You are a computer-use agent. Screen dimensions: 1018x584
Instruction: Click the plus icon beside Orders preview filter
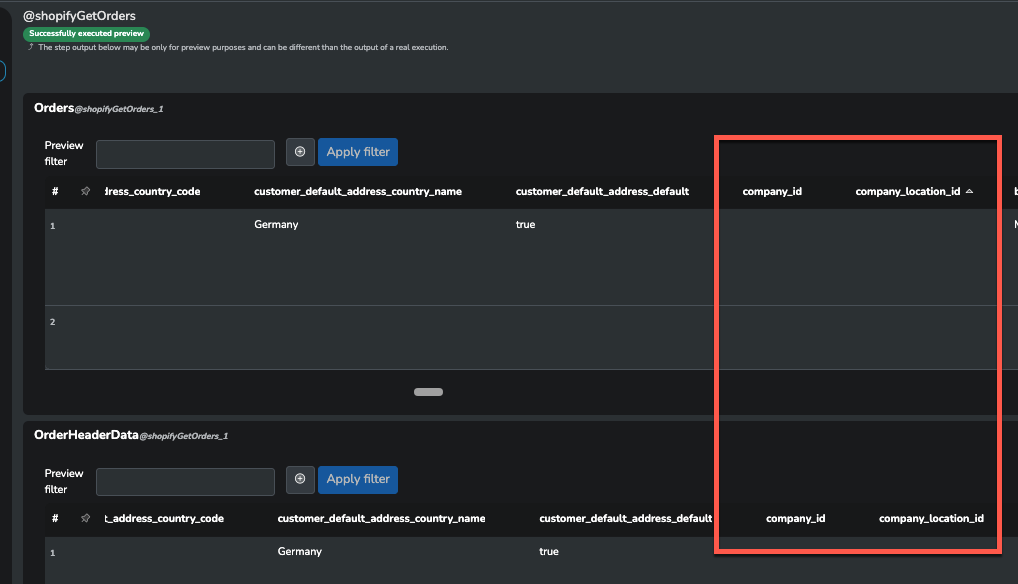pos(300,152)
